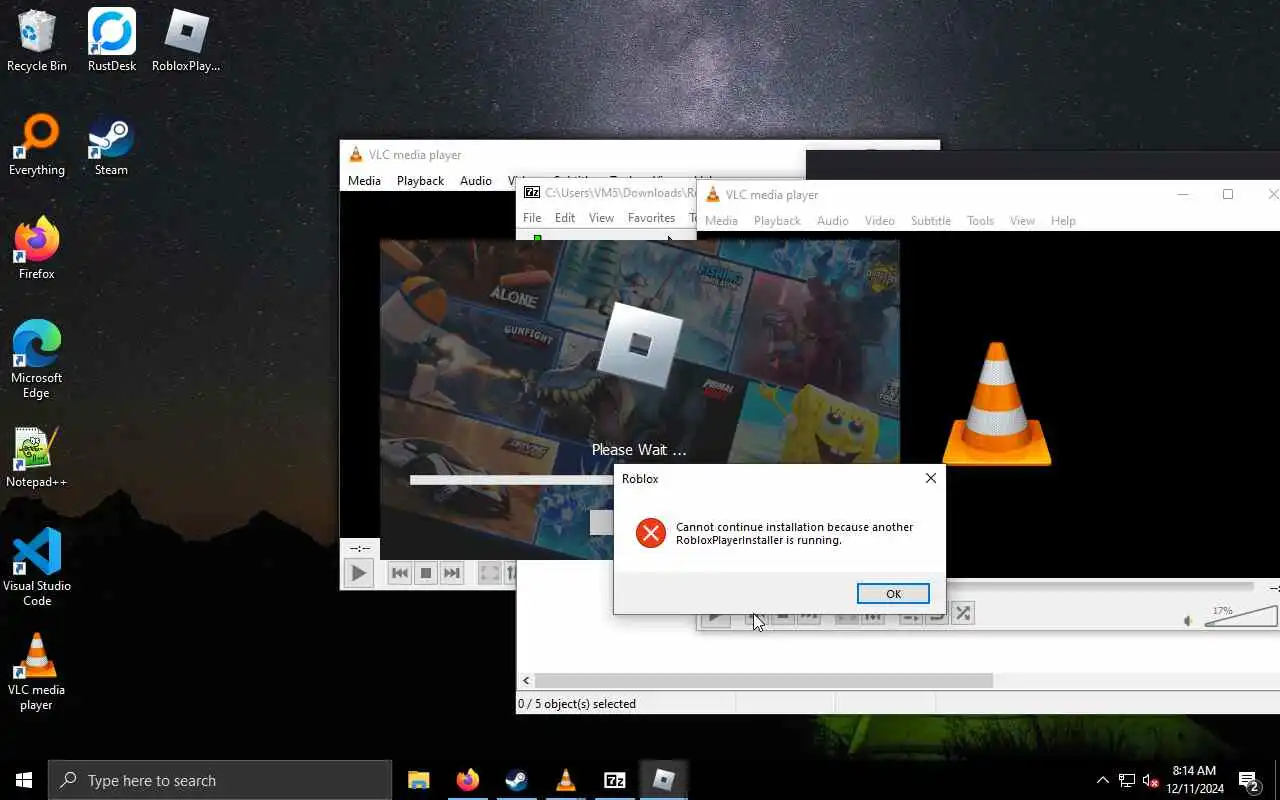Click the "0 / 5 object(s) selected" status text
The width and height of the screenshot is (1280, 800).
(577, 704)
